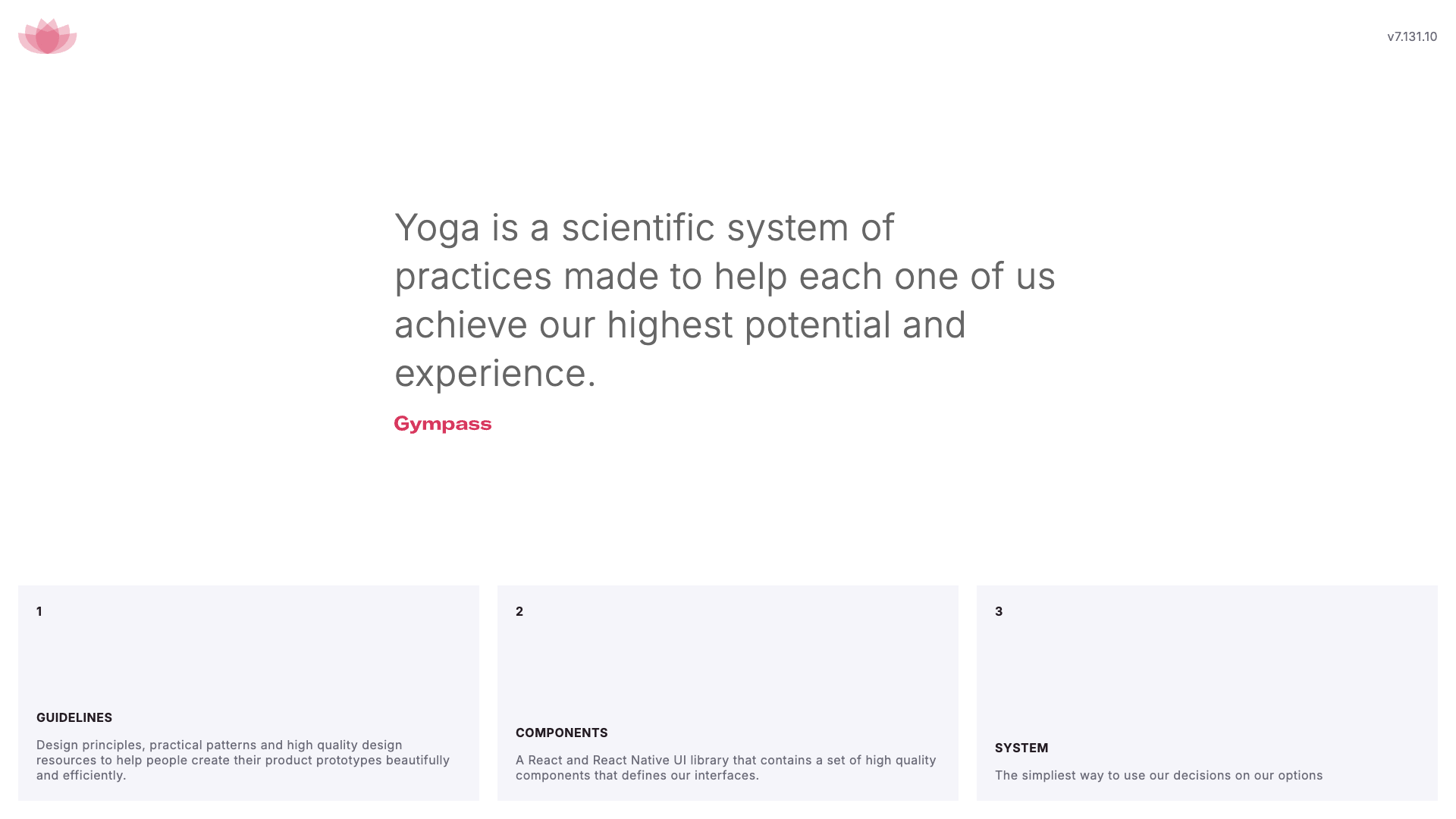Click 'The simpliest way to use' description

point(1159,775)
